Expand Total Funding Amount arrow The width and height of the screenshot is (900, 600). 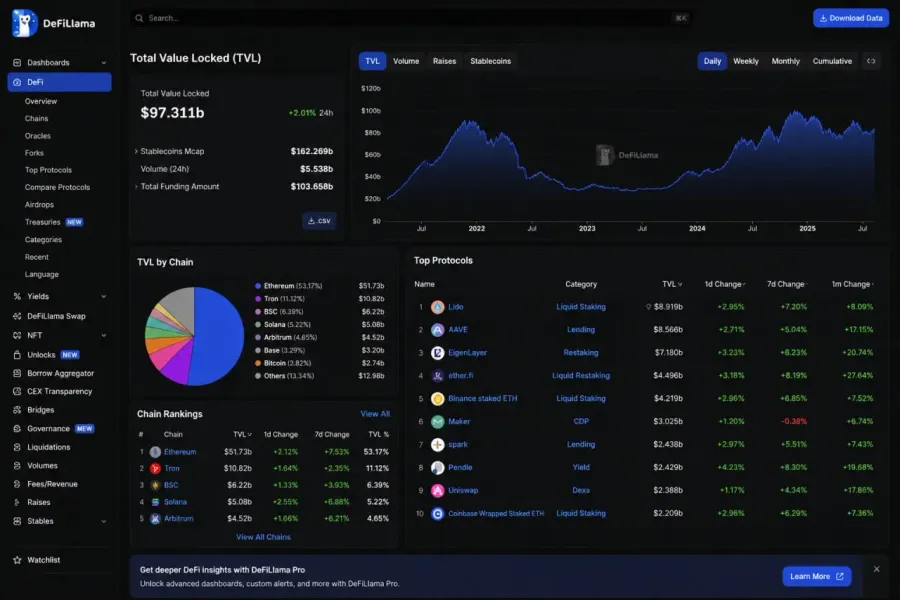coord(136,187)
